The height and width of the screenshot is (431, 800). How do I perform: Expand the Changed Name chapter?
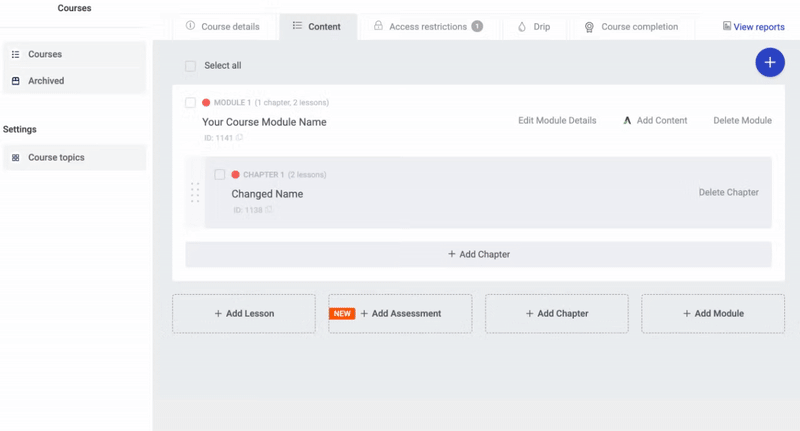(x=267, y=194)
